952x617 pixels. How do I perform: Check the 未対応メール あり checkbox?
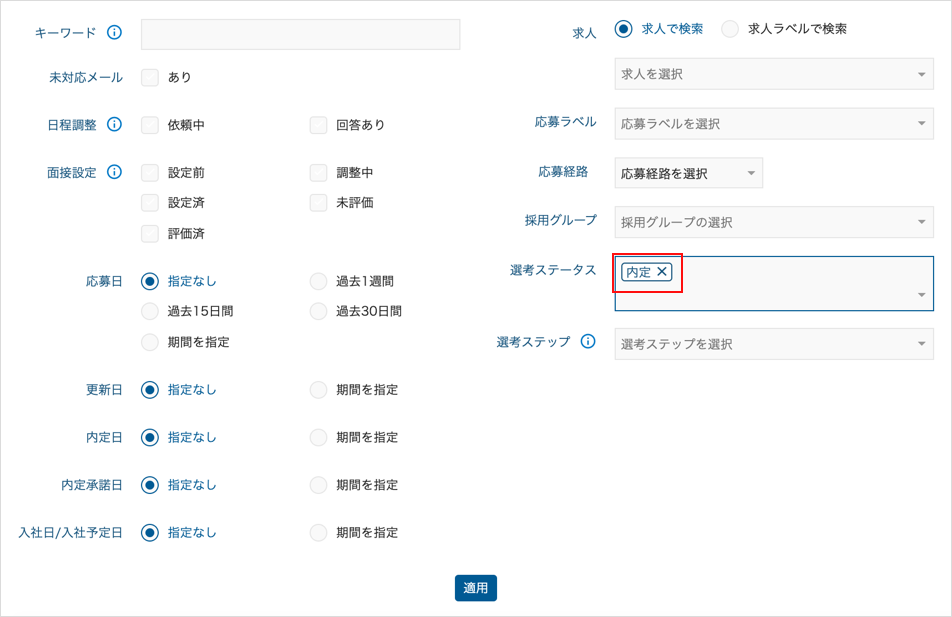click(x=150, y=77)
